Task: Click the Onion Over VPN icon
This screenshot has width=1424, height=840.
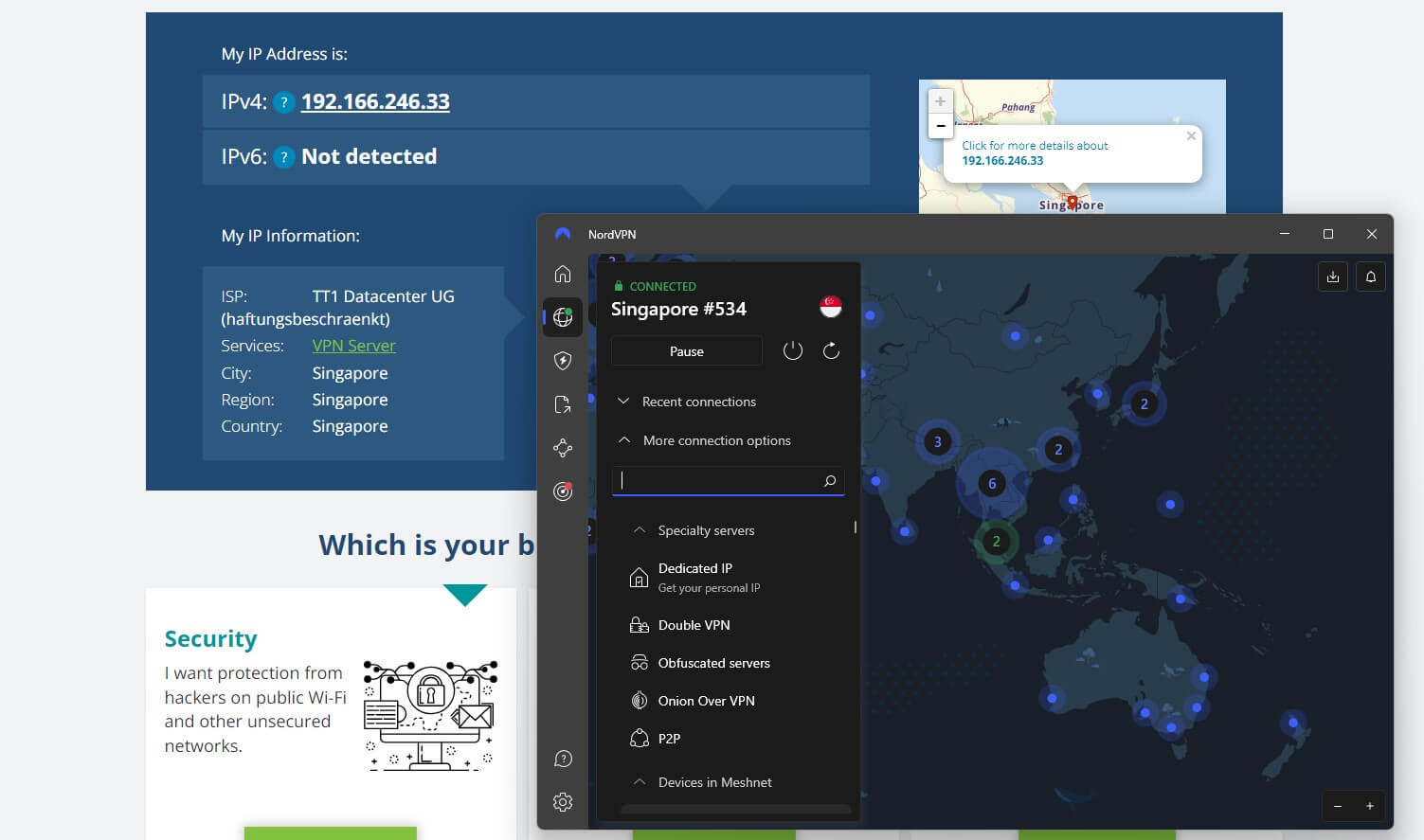Action: [640, 701]
